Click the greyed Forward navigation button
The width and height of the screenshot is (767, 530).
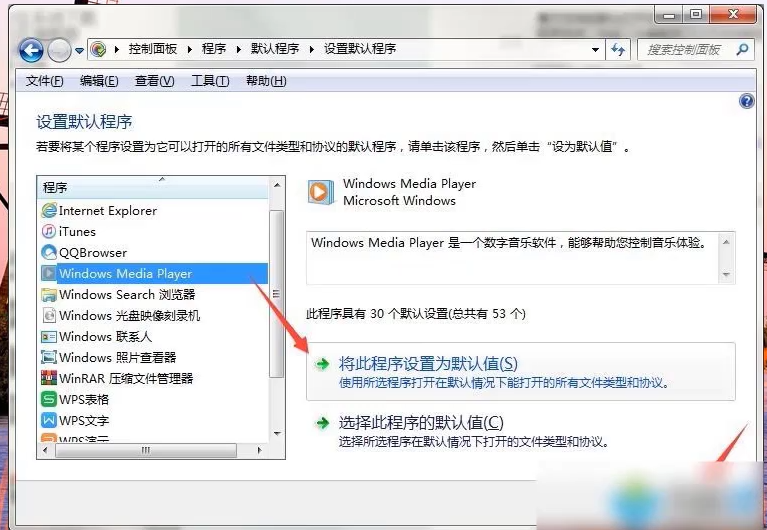pos(59,50)
